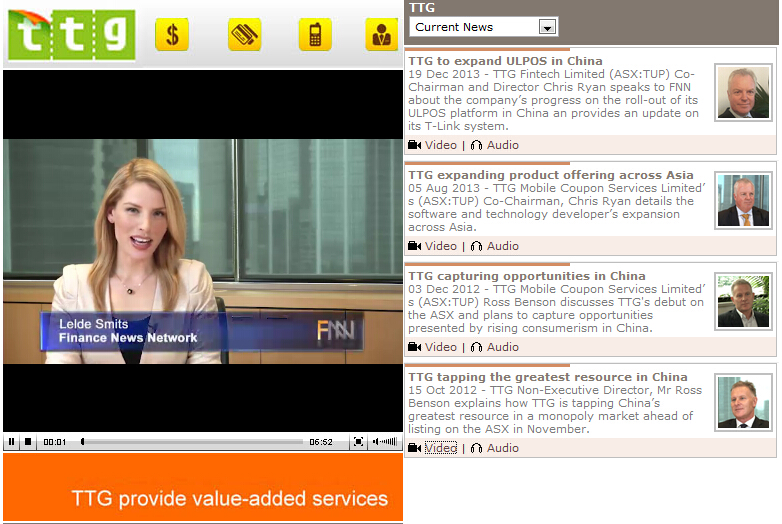Pause the video playback
Viewport: 782px width, 524px height.
tap(11, 442)
